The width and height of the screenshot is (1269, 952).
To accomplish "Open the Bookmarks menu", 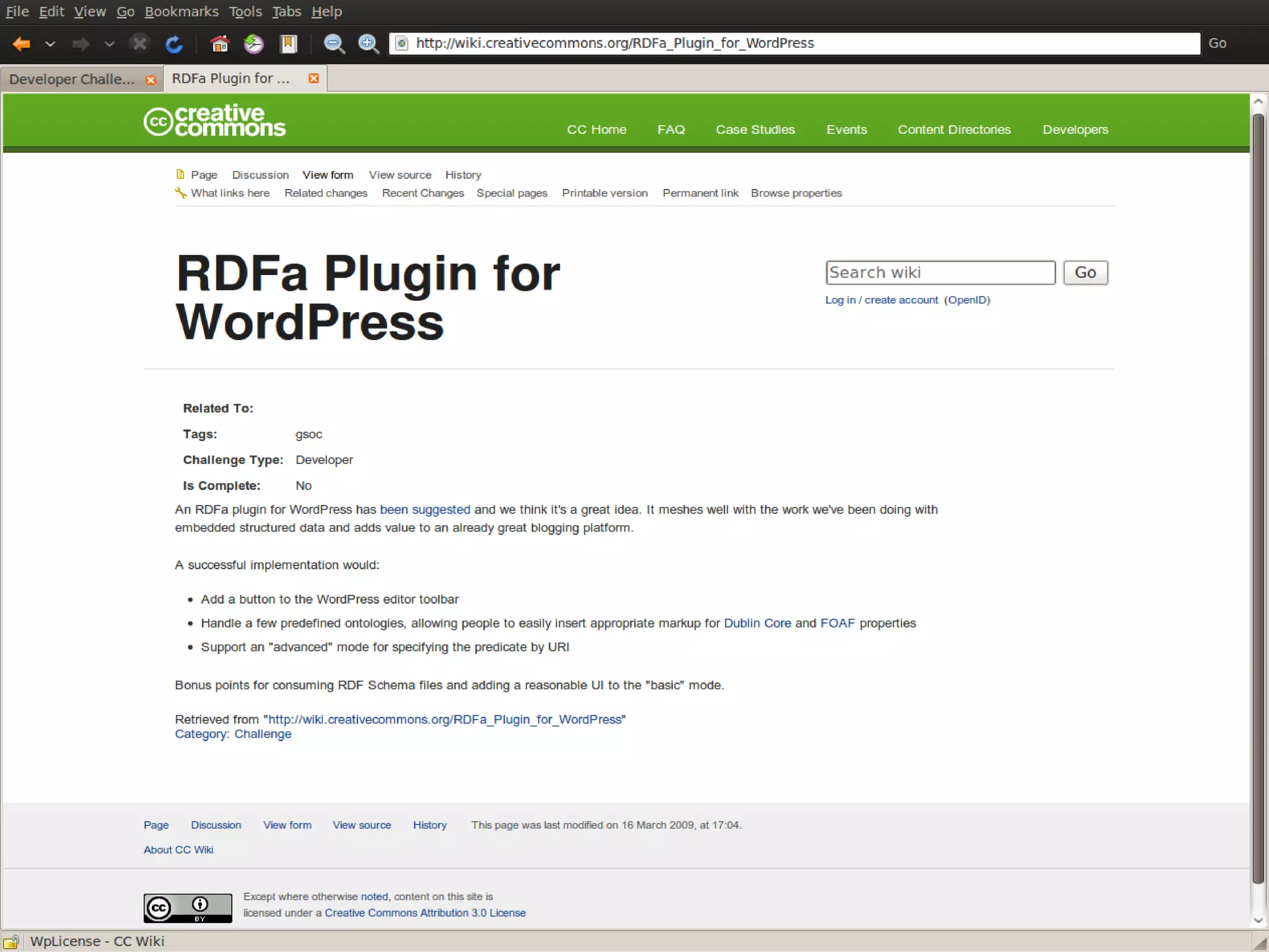I will 181,12.
